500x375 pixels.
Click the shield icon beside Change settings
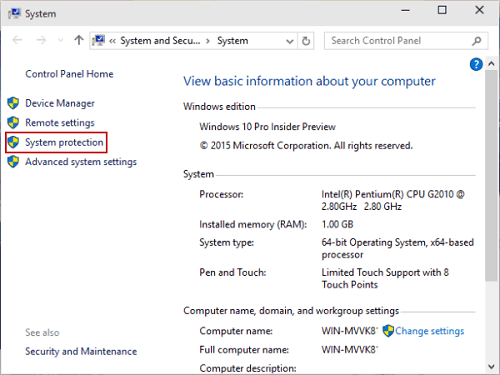pyautogui.click(x=388, y=331)
